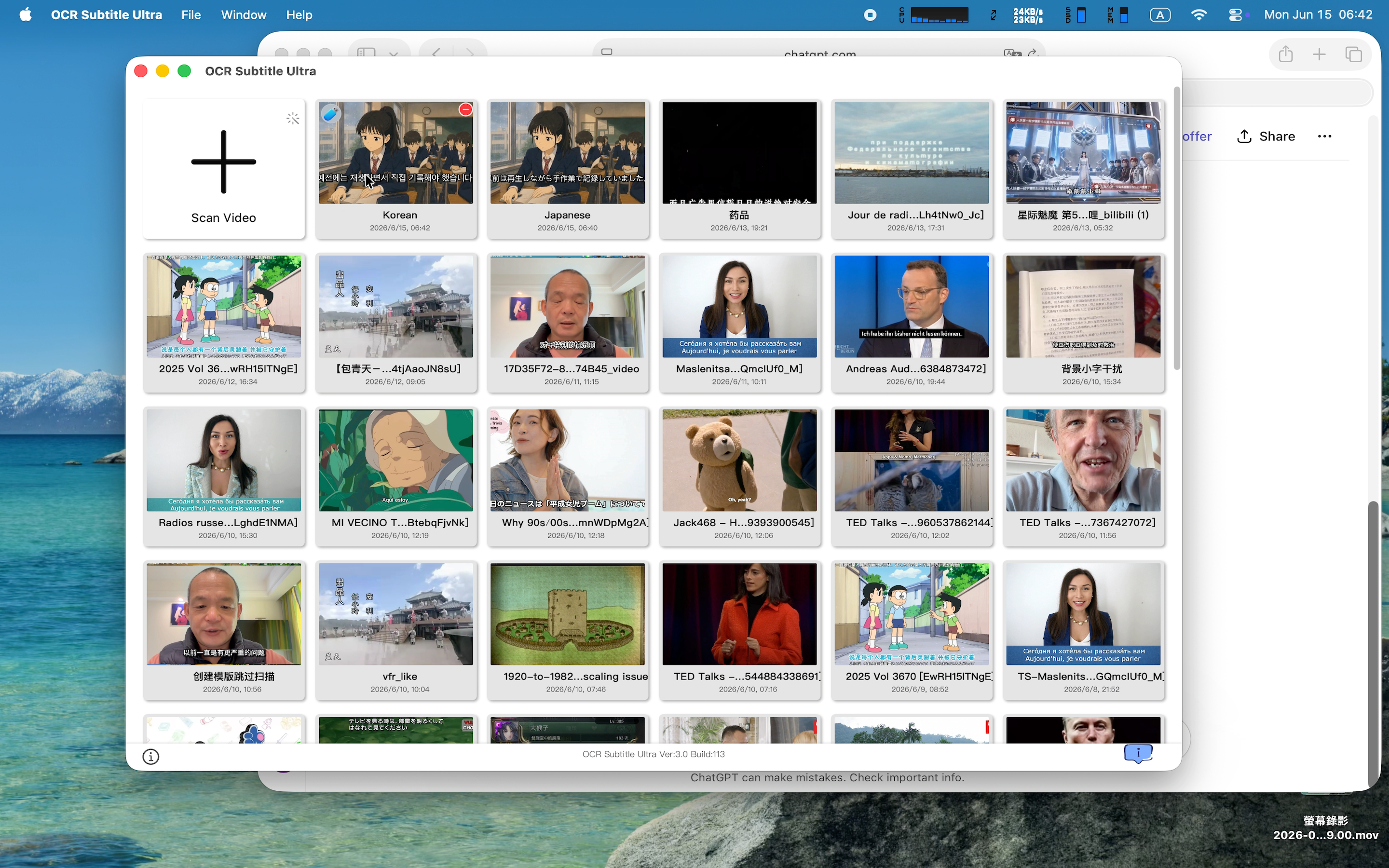Open the blue feedback speech bubble icon
Viewport: 1389px width, 868px height.
pos(1138,753)
